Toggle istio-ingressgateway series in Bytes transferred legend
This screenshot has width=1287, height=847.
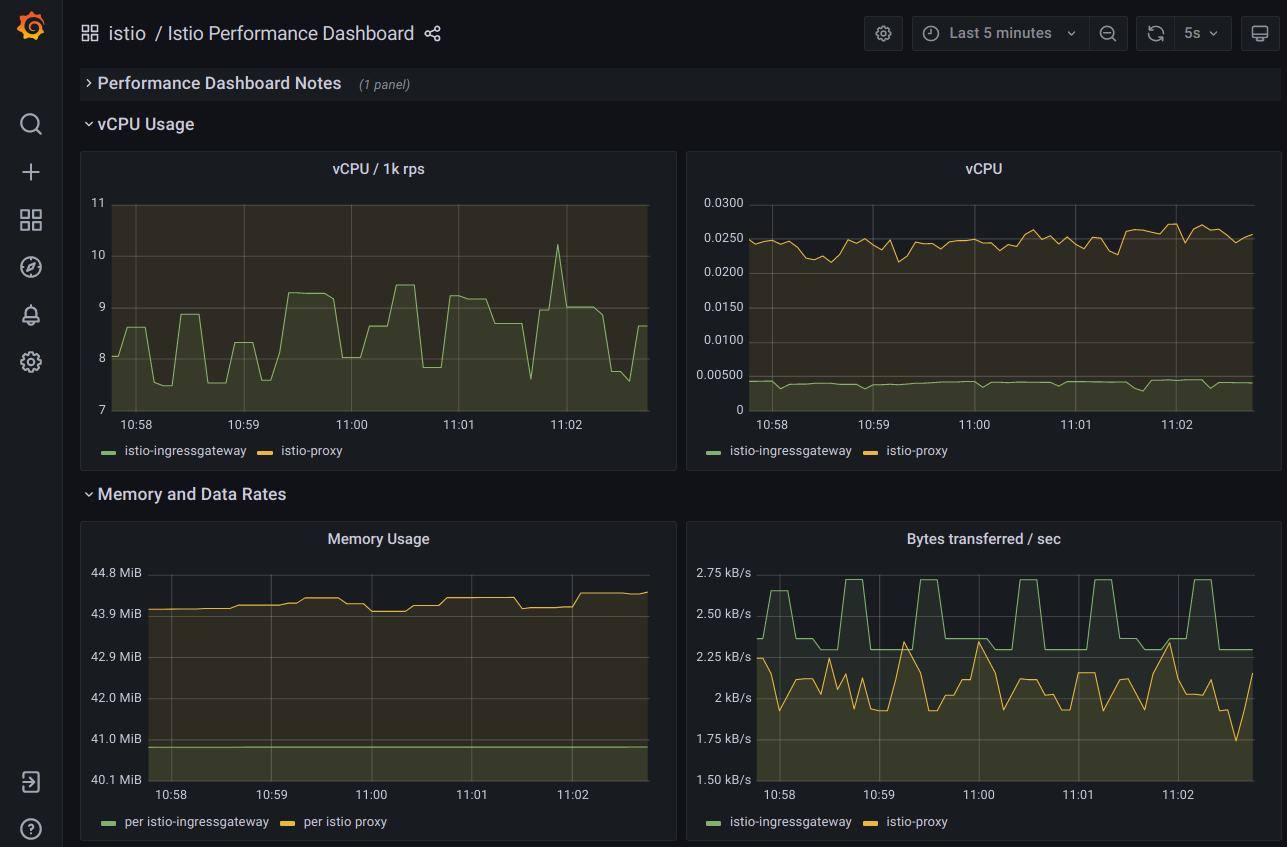tap(791, 822)
